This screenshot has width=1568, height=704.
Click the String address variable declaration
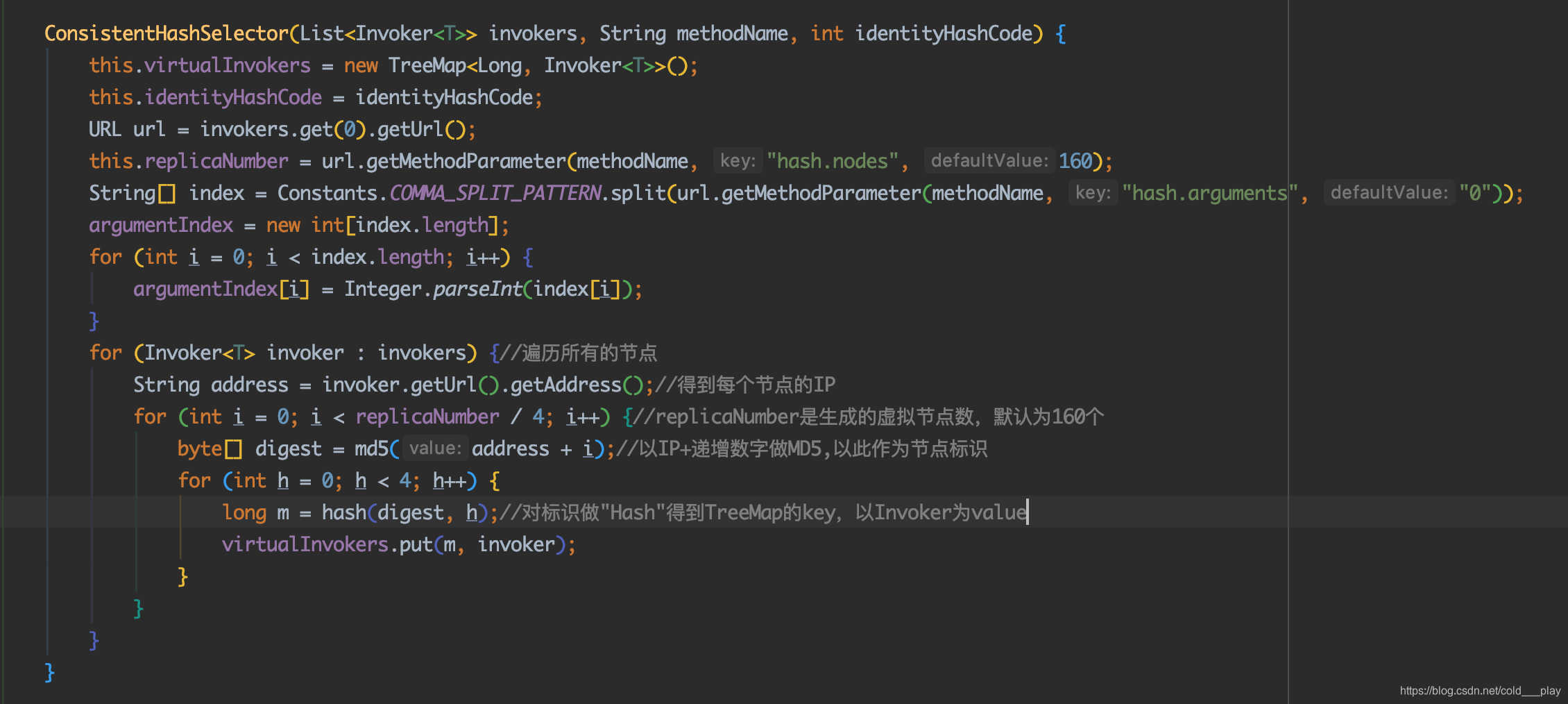pyautogui.click(x=211, y=385)
